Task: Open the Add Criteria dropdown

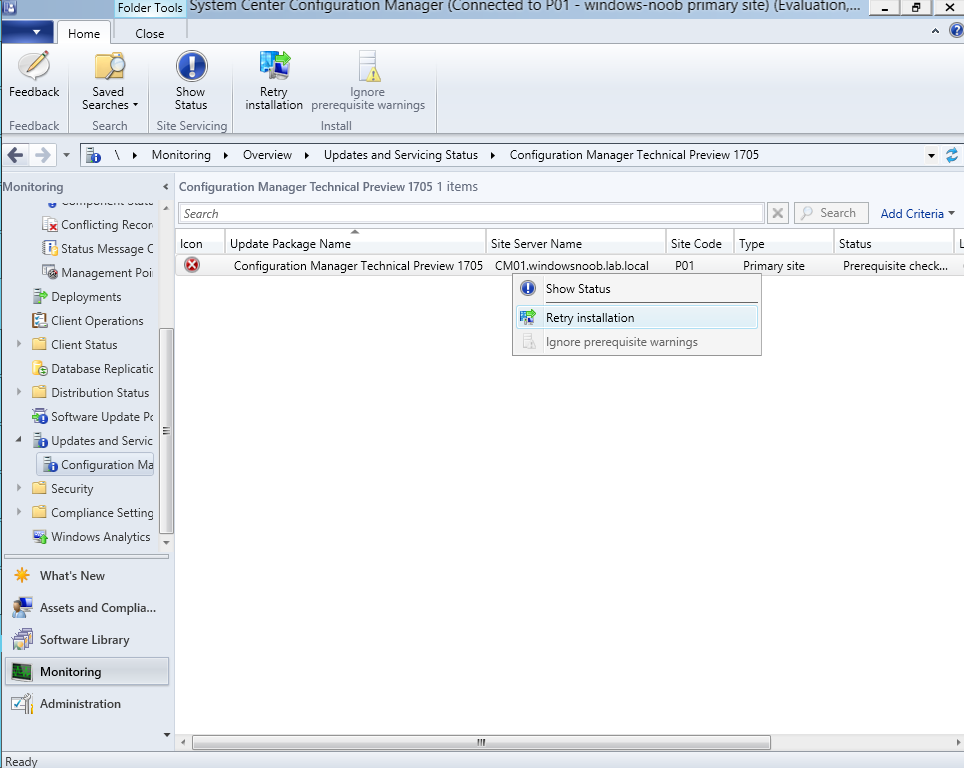Action: point(917,213)
